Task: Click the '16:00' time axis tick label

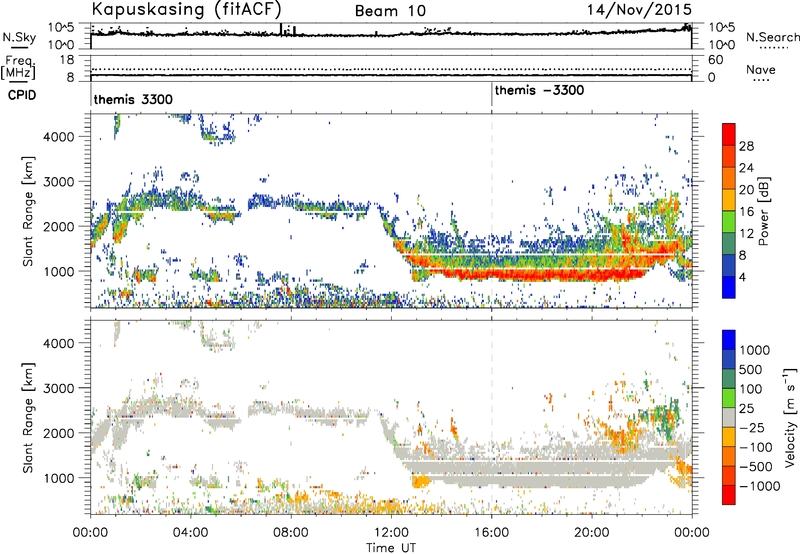Action: tap(491, 533)
